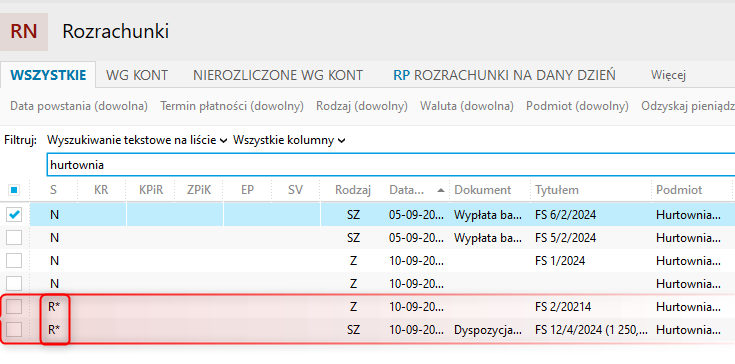Open Data powstania (dowolna) filter
This screenshot has width=735, height=364.
(79, 106)
